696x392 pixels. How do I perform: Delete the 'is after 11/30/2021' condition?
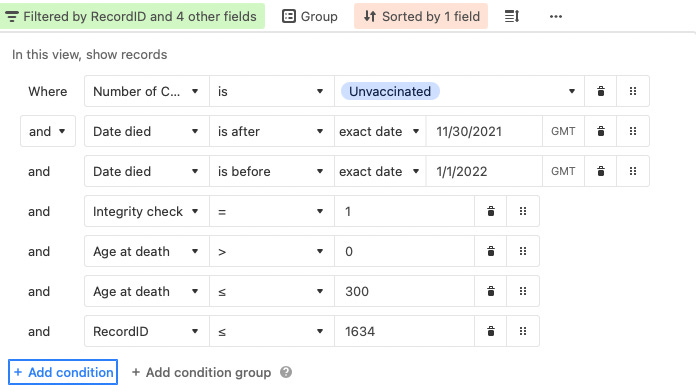pyautogui.click(x=601, y=131)
